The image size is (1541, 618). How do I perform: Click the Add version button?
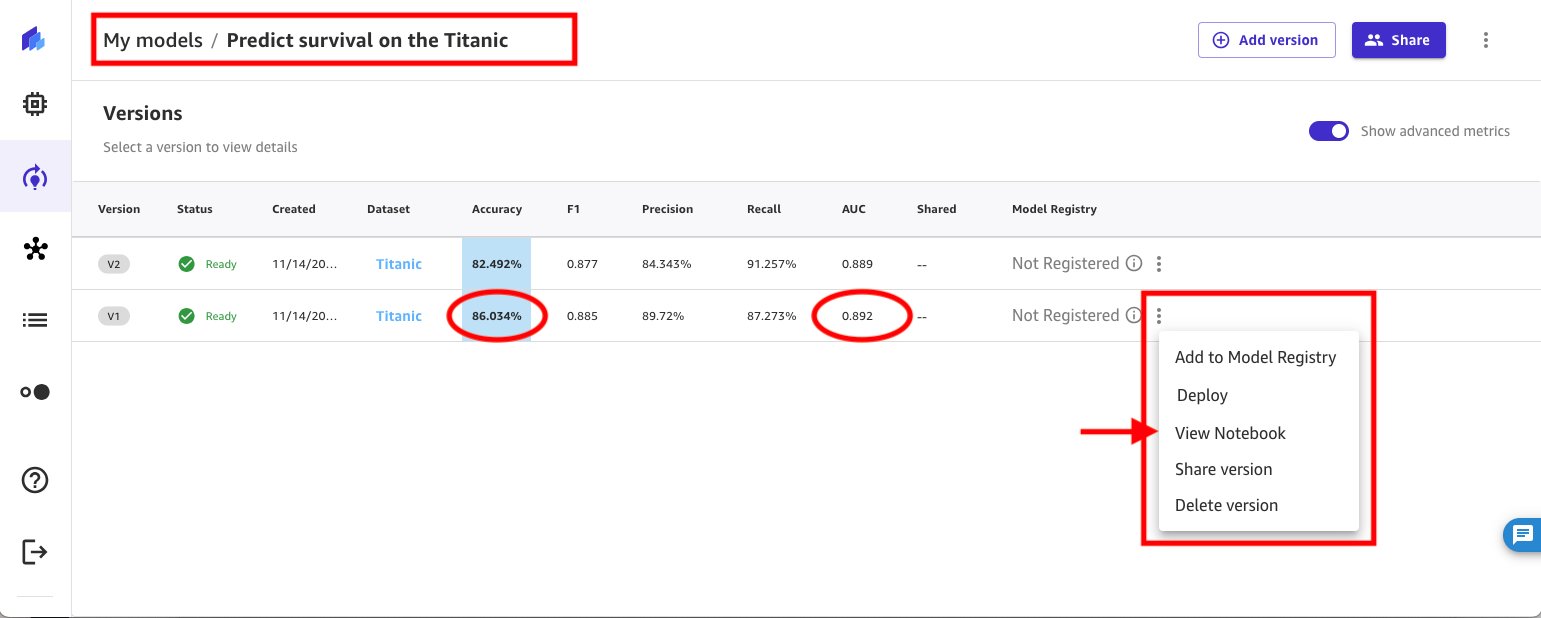click(x=1266, y=40)
